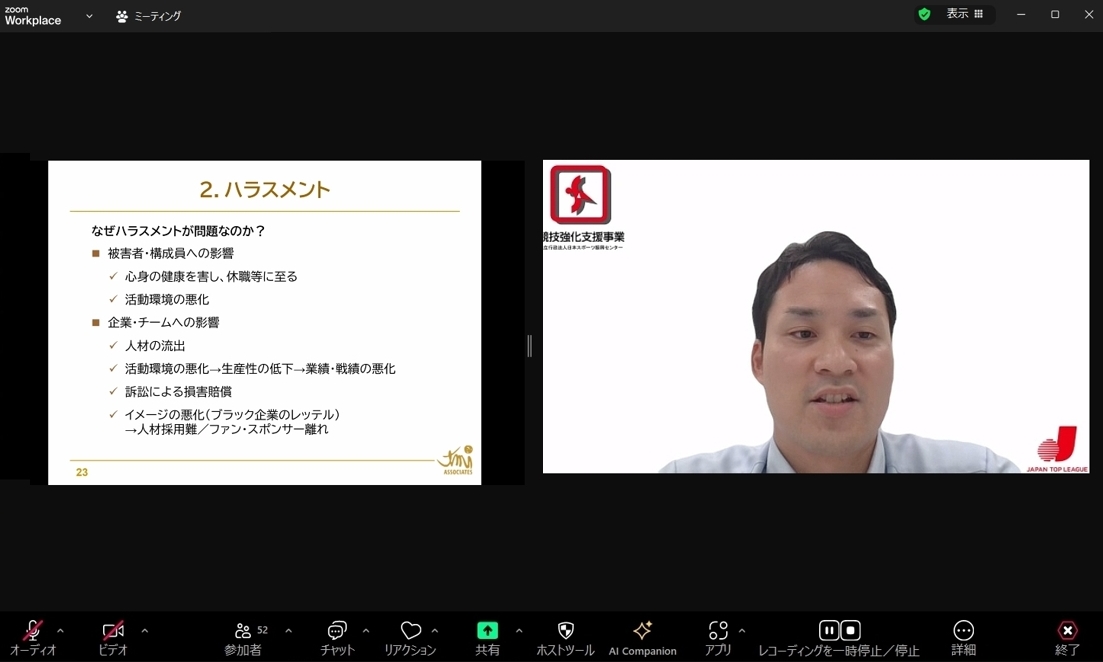Open the チャット chat panel
This screenshot has width=1103, height=662.
click(x=337, y=630)
